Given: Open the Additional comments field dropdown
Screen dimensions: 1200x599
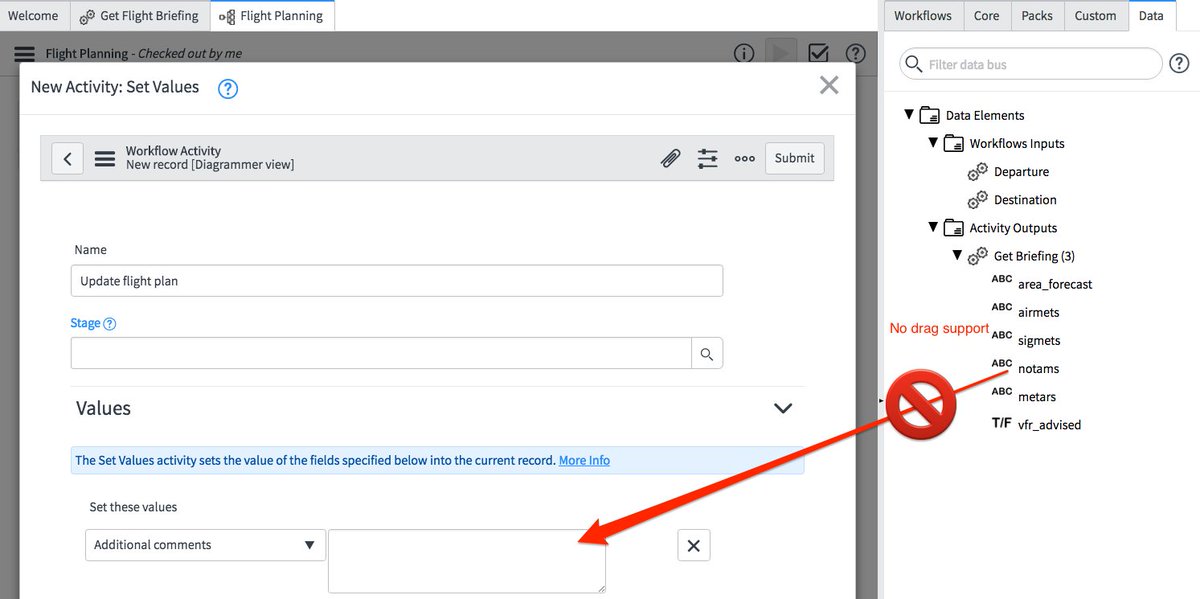Looking at the screenshot, I should [x=205, y=545].
